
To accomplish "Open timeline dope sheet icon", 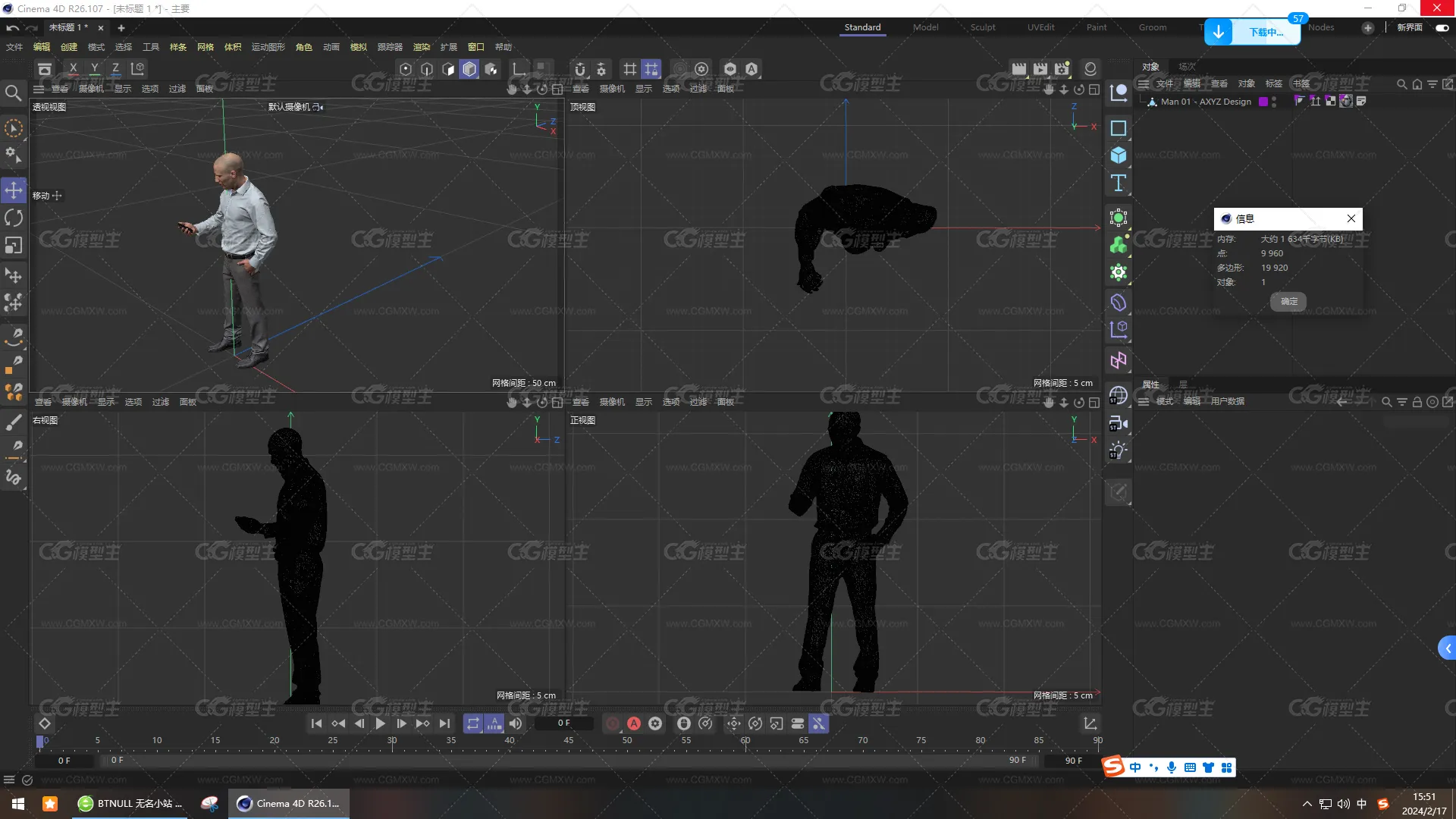I will pos(1090,723).
